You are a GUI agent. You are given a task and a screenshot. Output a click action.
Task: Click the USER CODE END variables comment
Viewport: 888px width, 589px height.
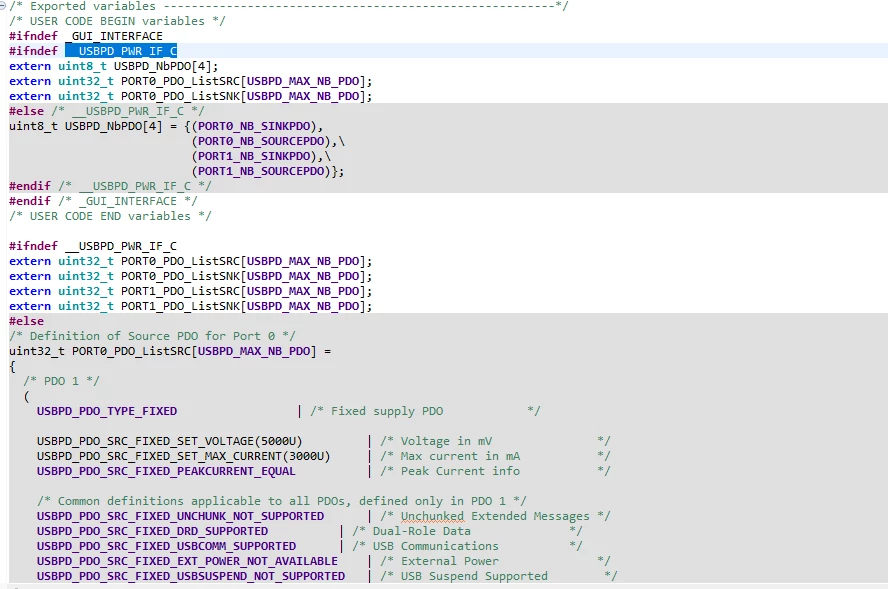click(x=110, y=216)
